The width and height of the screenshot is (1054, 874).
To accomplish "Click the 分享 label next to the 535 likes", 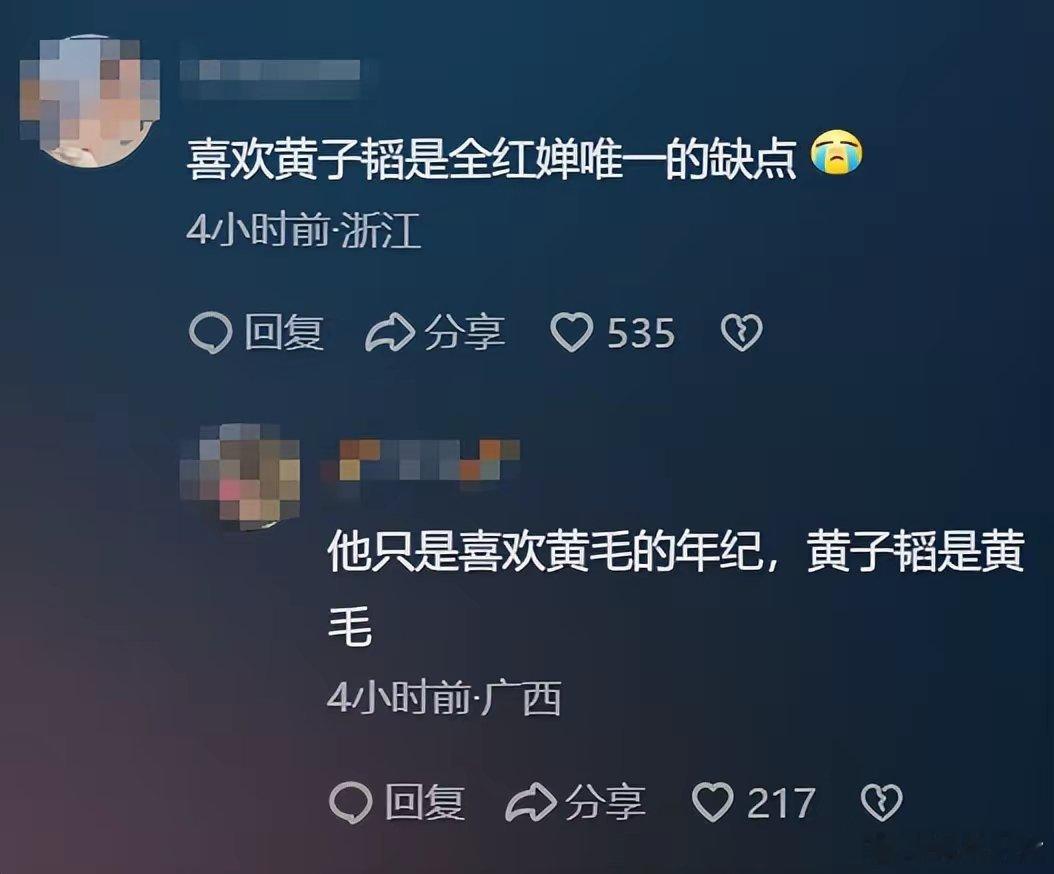I will click(464, 333).
